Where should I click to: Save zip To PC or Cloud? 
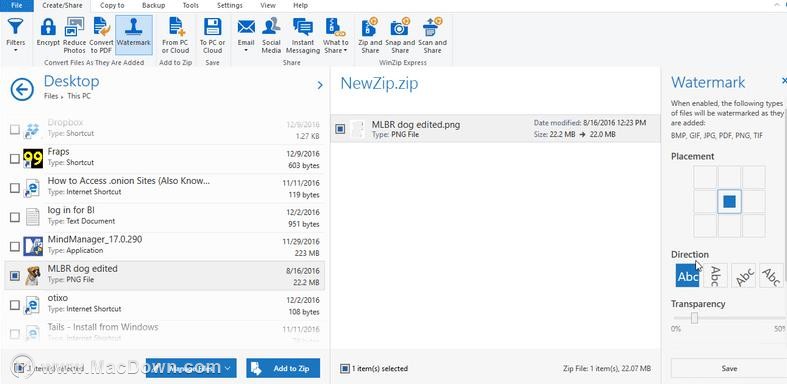click(212, 35)
